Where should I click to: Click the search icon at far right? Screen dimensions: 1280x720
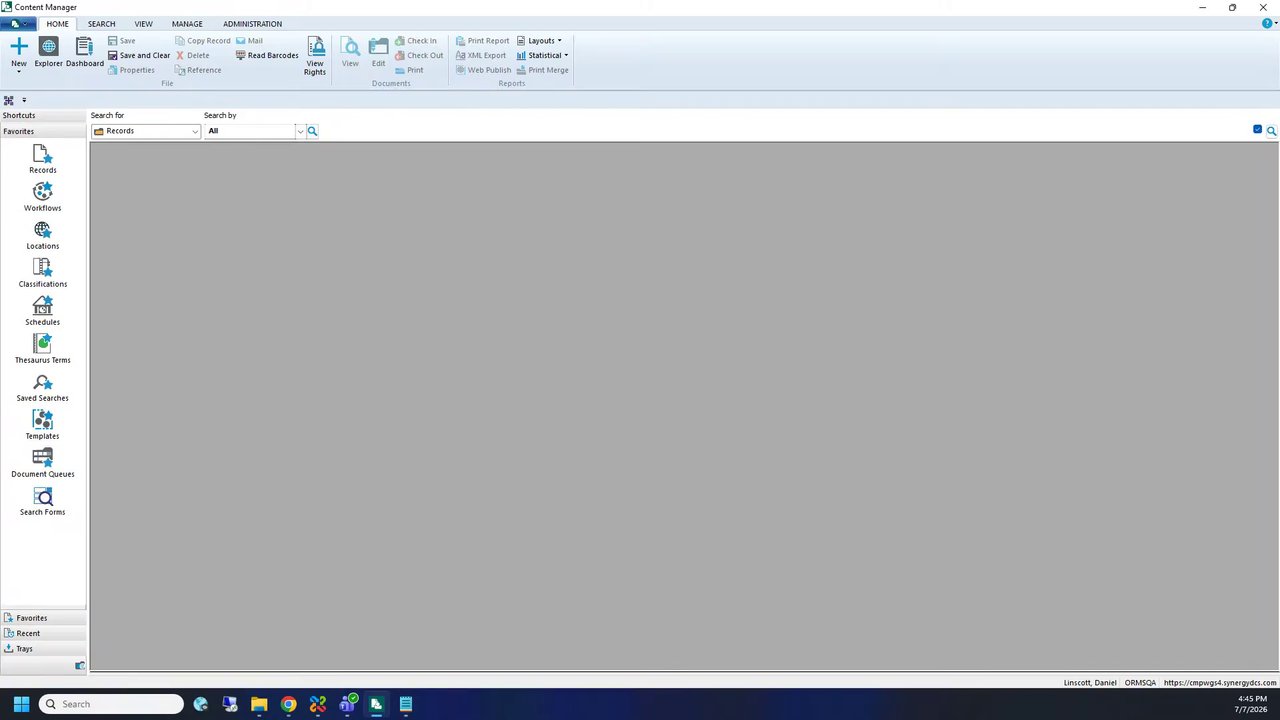pos(1272,131)
